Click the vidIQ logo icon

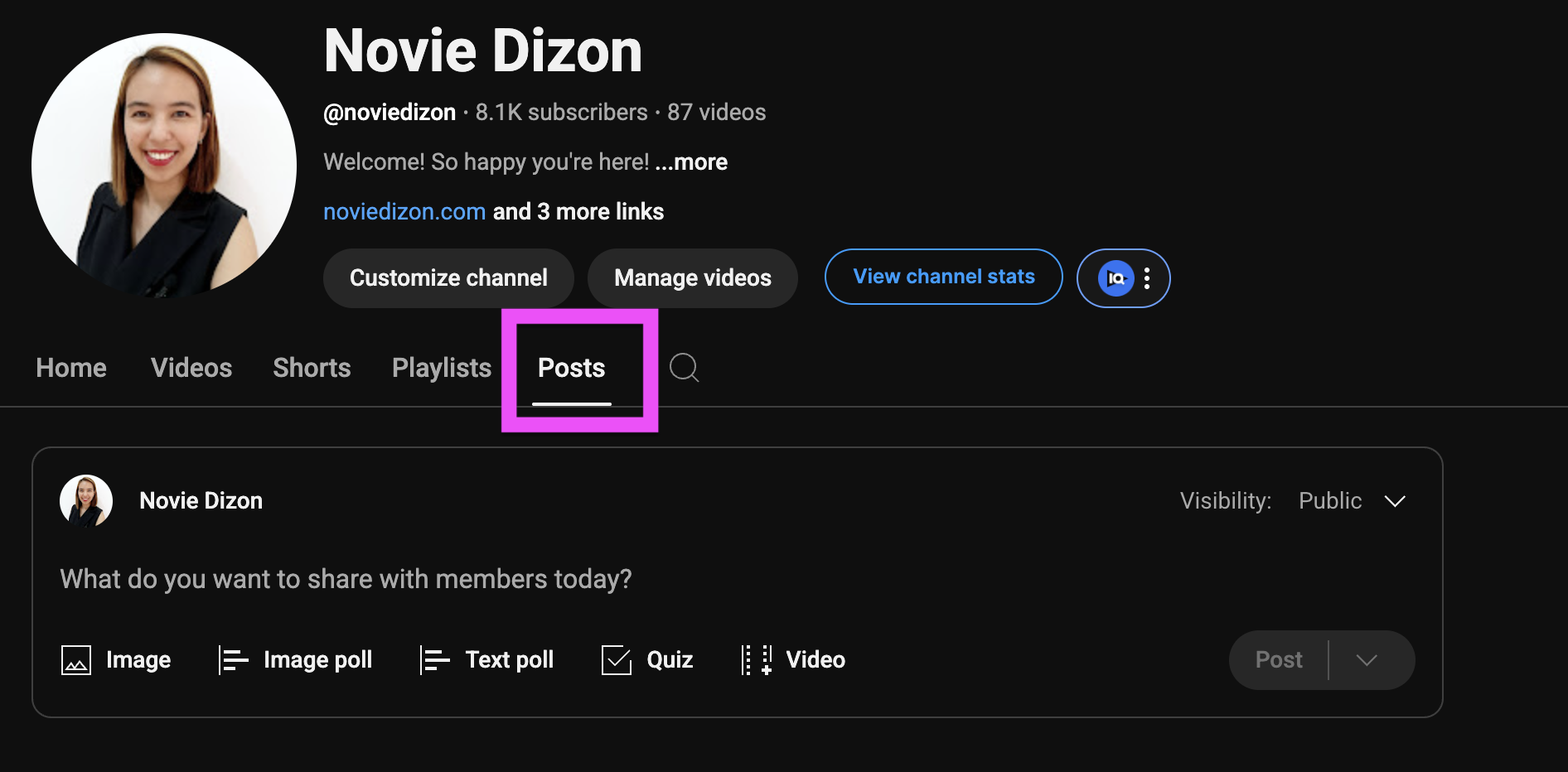pyautogui.click(x=1116, y=278)
